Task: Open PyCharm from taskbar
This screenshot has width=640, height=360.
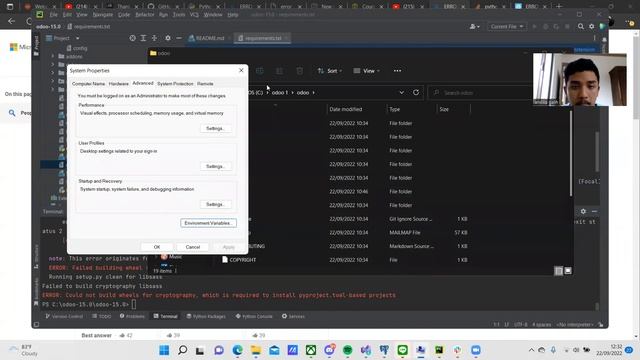Action: tap(439, 350)
